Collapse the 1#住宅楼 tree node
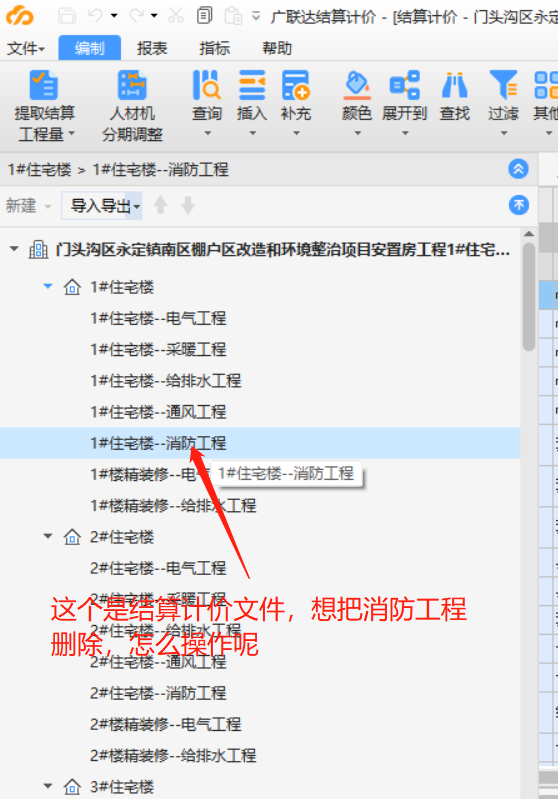The image size is (558, 799). coord(48,286)
